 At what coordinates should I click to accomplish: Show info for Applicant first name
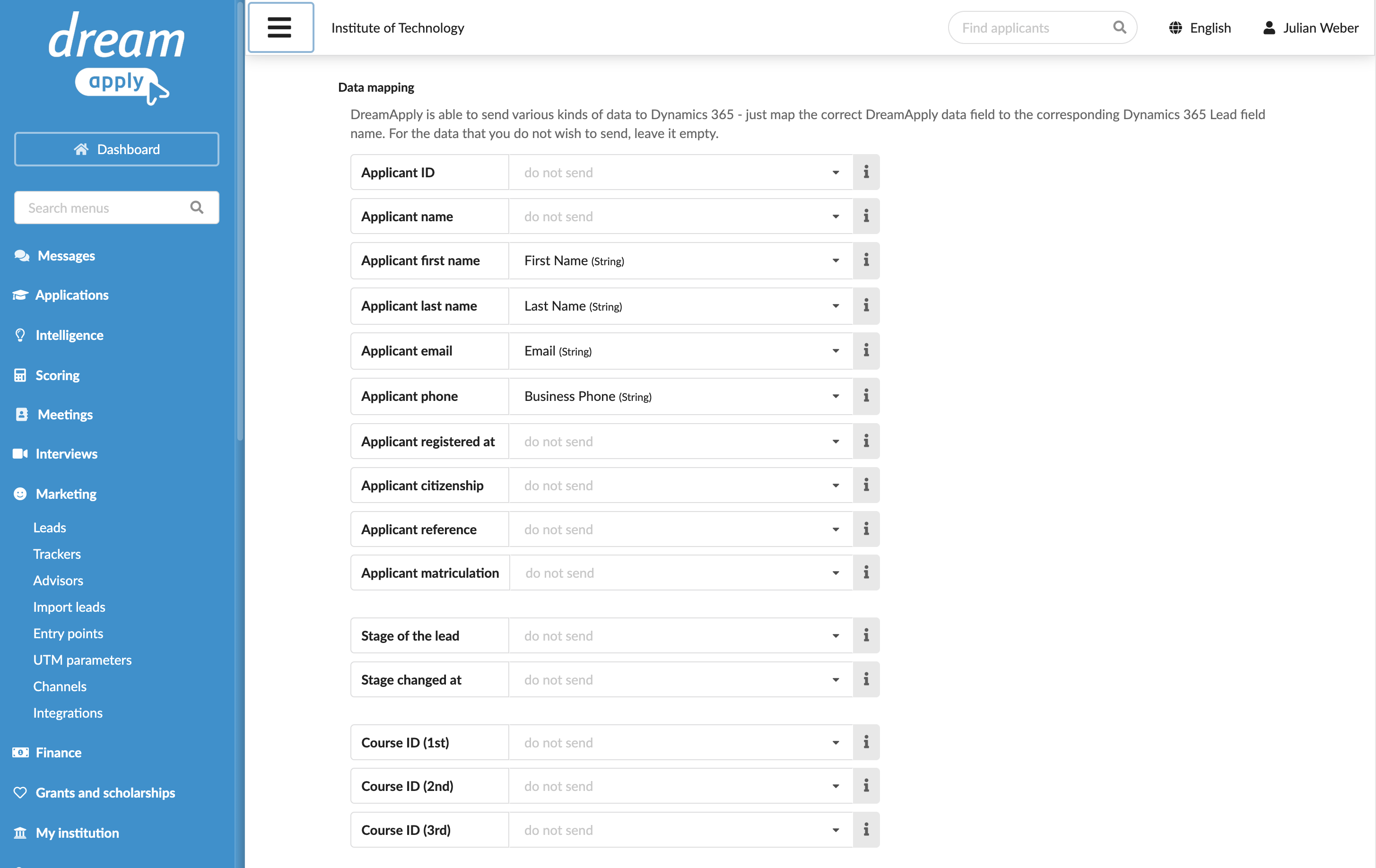(x=866, y=260)
